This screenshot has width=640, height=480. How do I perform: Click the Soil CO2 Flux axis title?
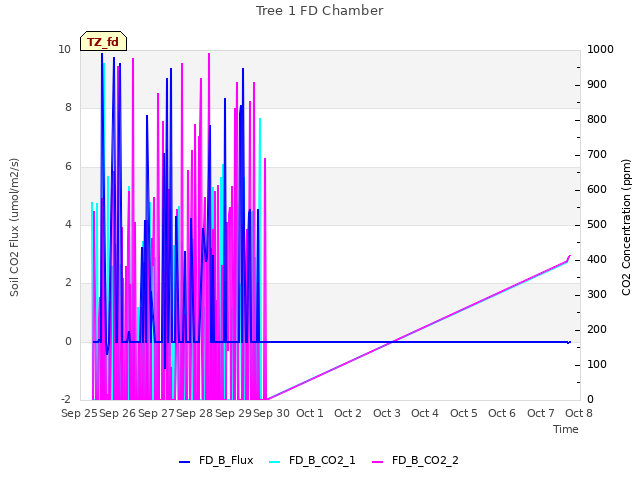[x=14, y=227]
